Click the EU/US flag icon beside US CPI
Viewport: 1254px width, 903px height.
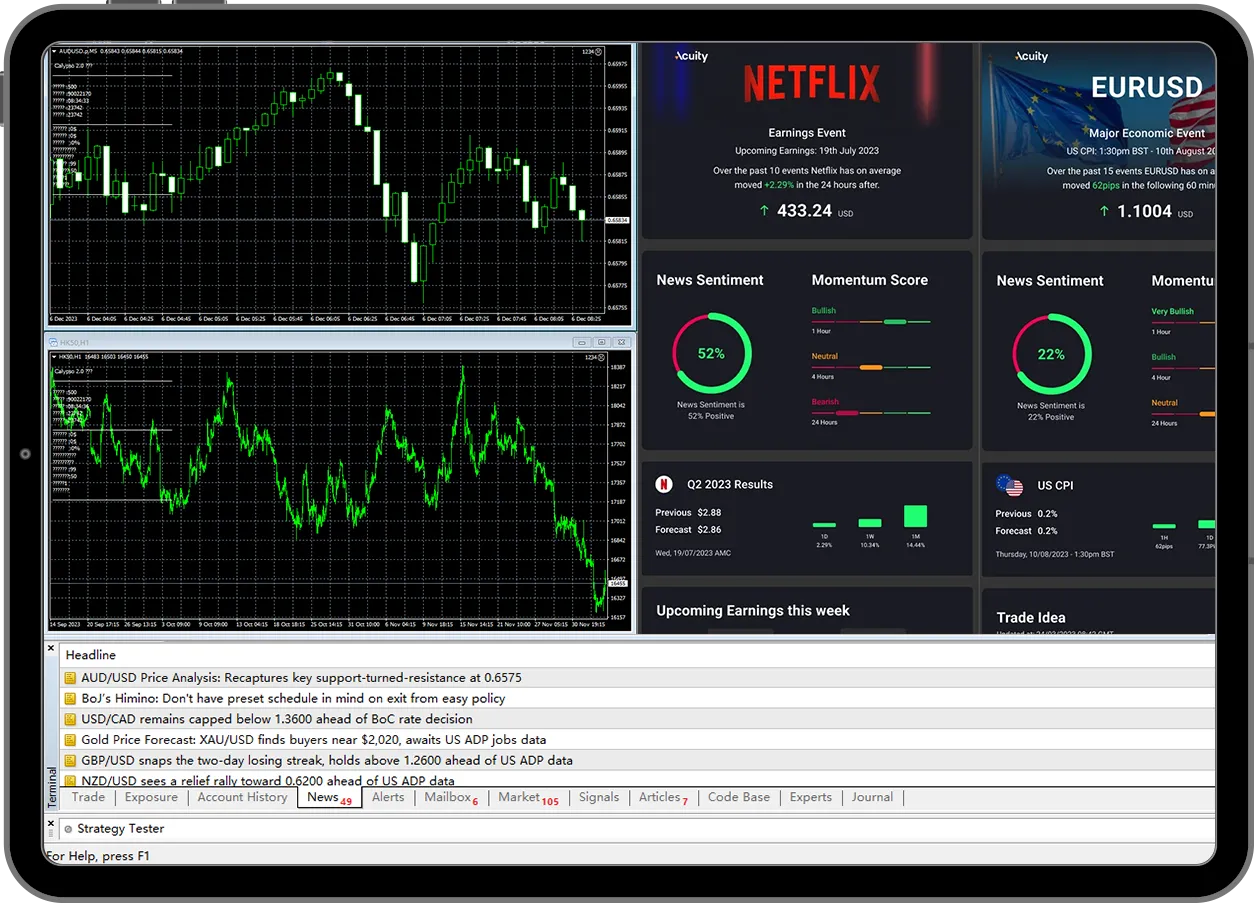coord(1010,486)
